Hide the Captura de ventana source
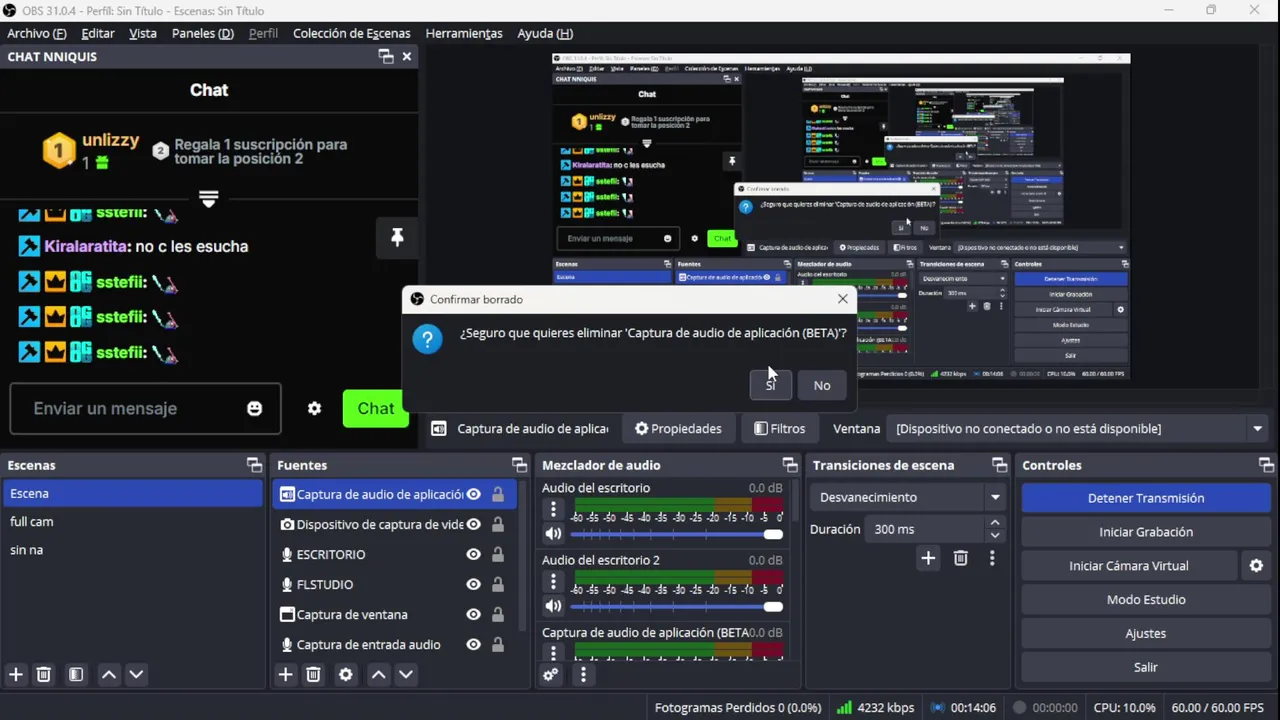Viewport: 1280px width, 720px height. 473,614
